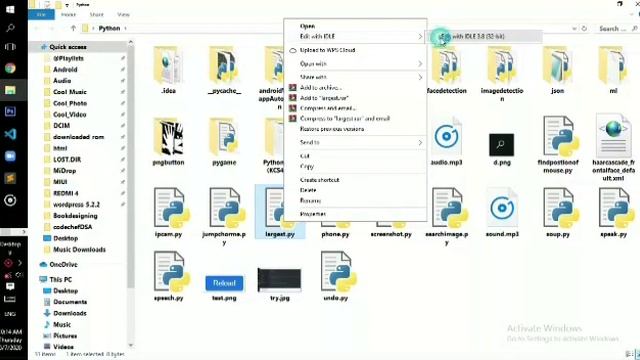
Task: Choose Edit with IDLE 3.8 (32-bit)
Action: tap(485, 36)
